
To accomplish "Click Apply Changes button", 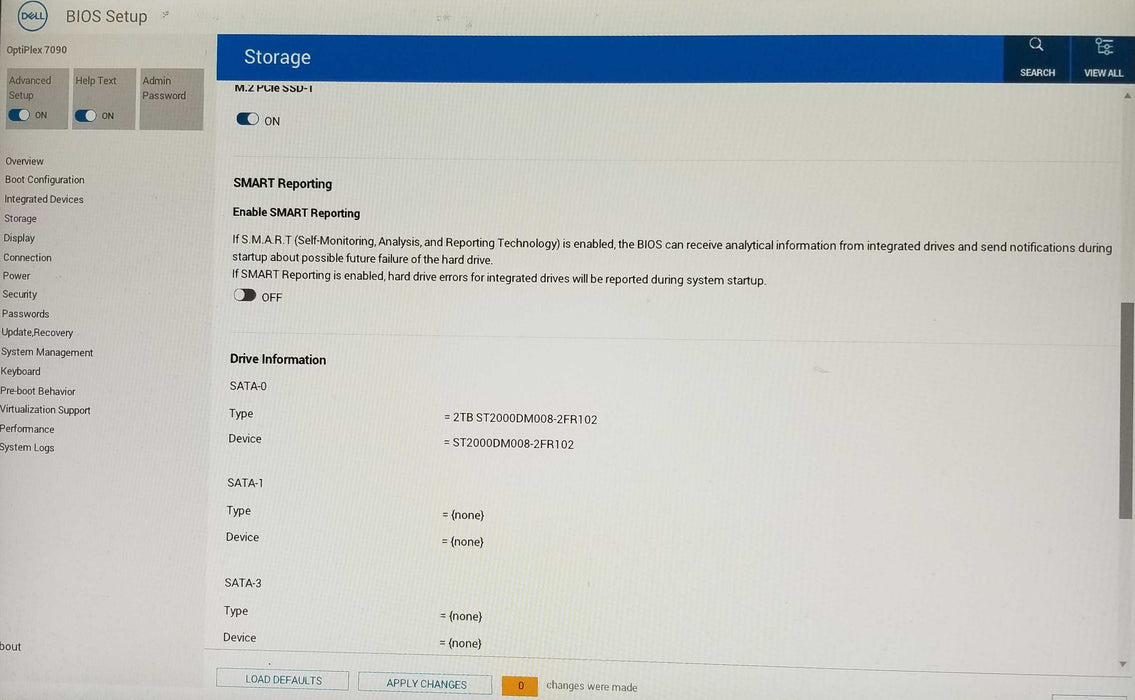I will tap(426, 683).
